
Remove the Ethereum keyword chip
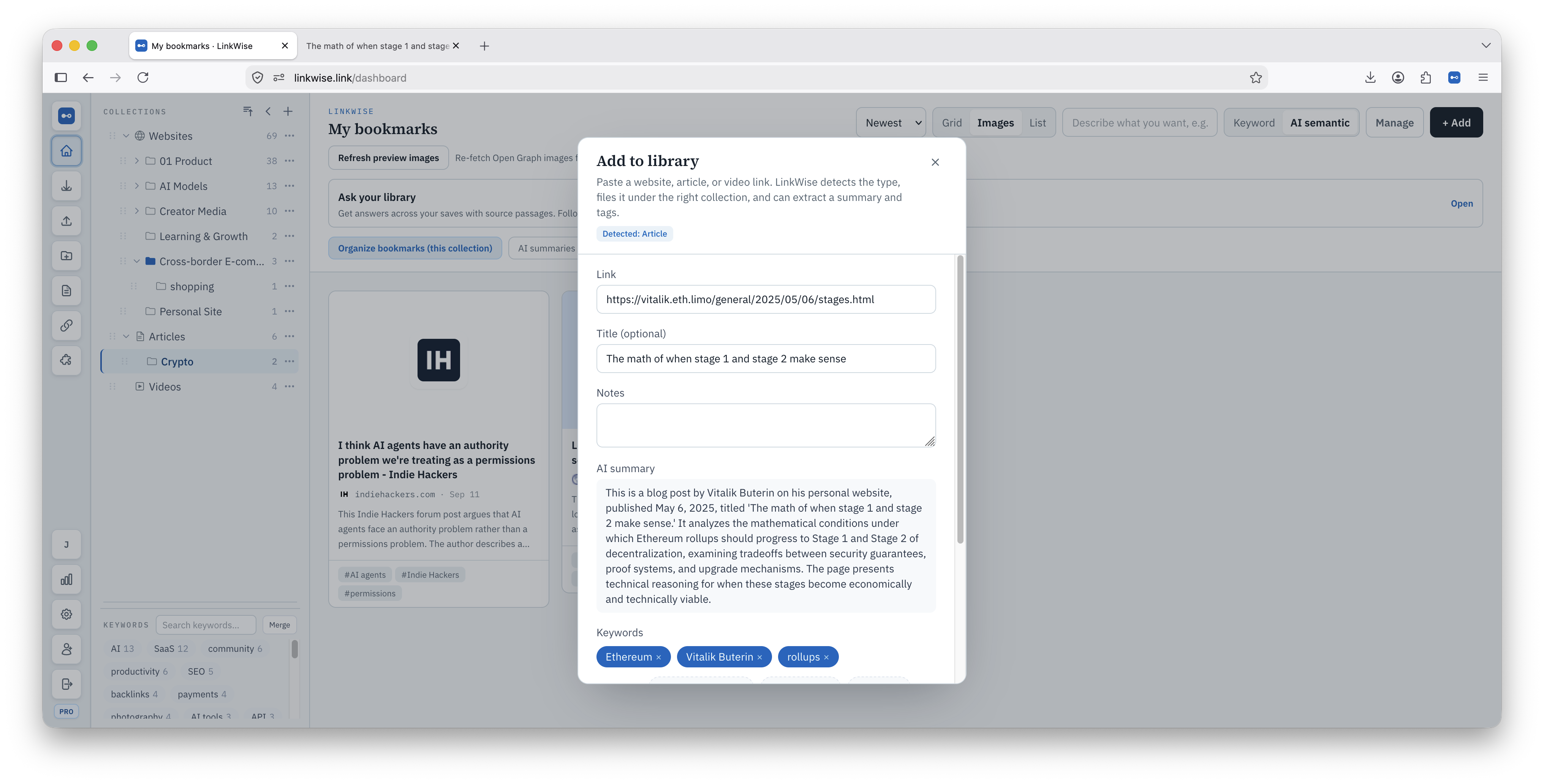(x=659, y=658)
